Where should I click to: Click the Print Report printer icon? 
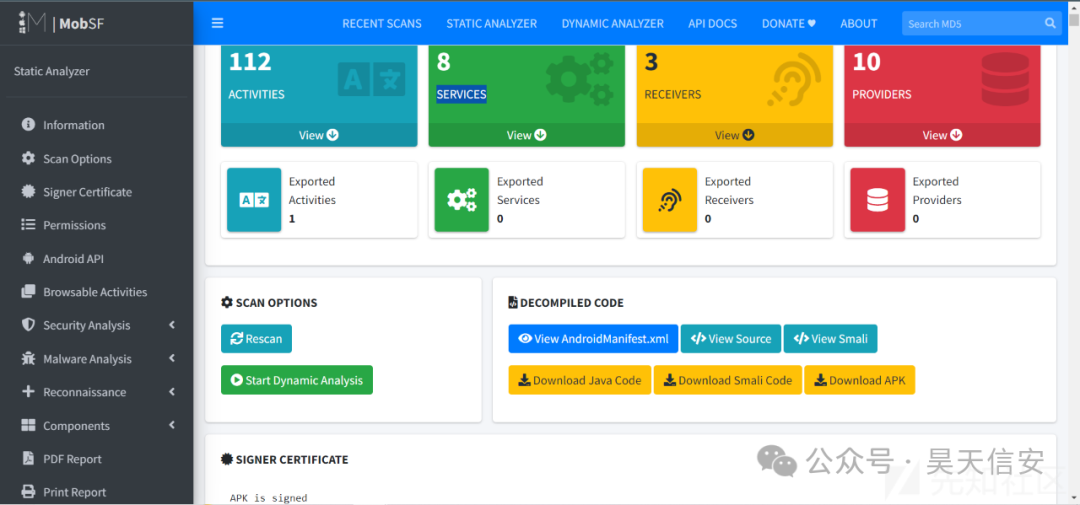click(28, 492)
